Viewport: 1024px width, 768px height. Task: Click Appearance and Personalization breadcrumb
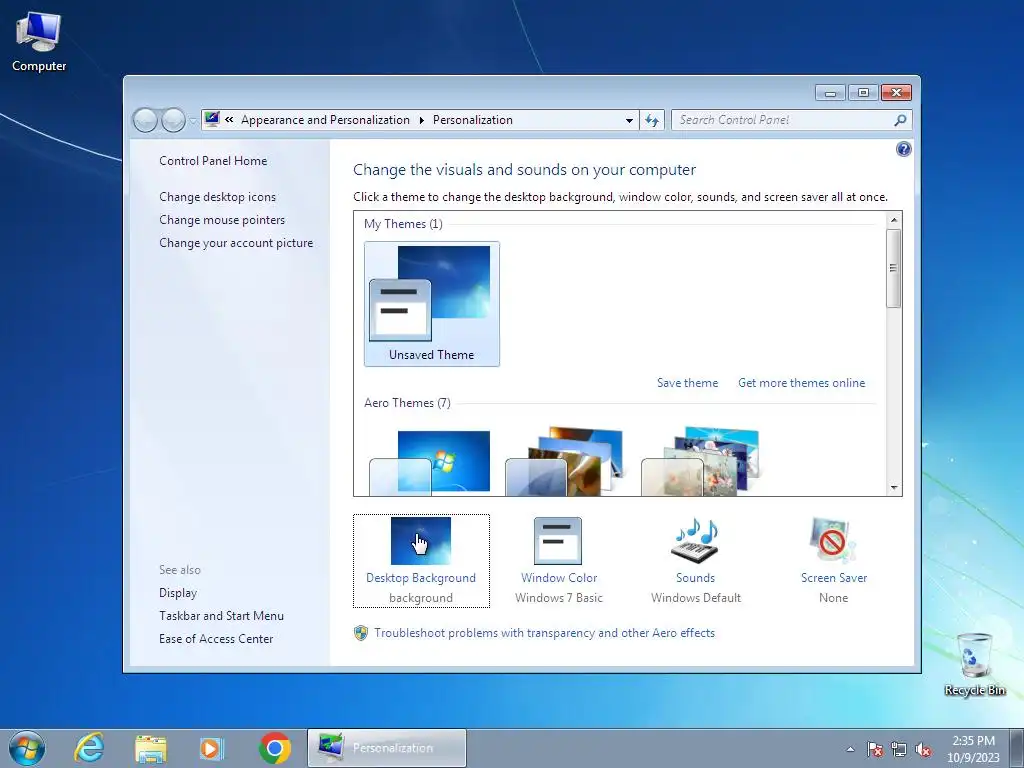coord(325,120)
